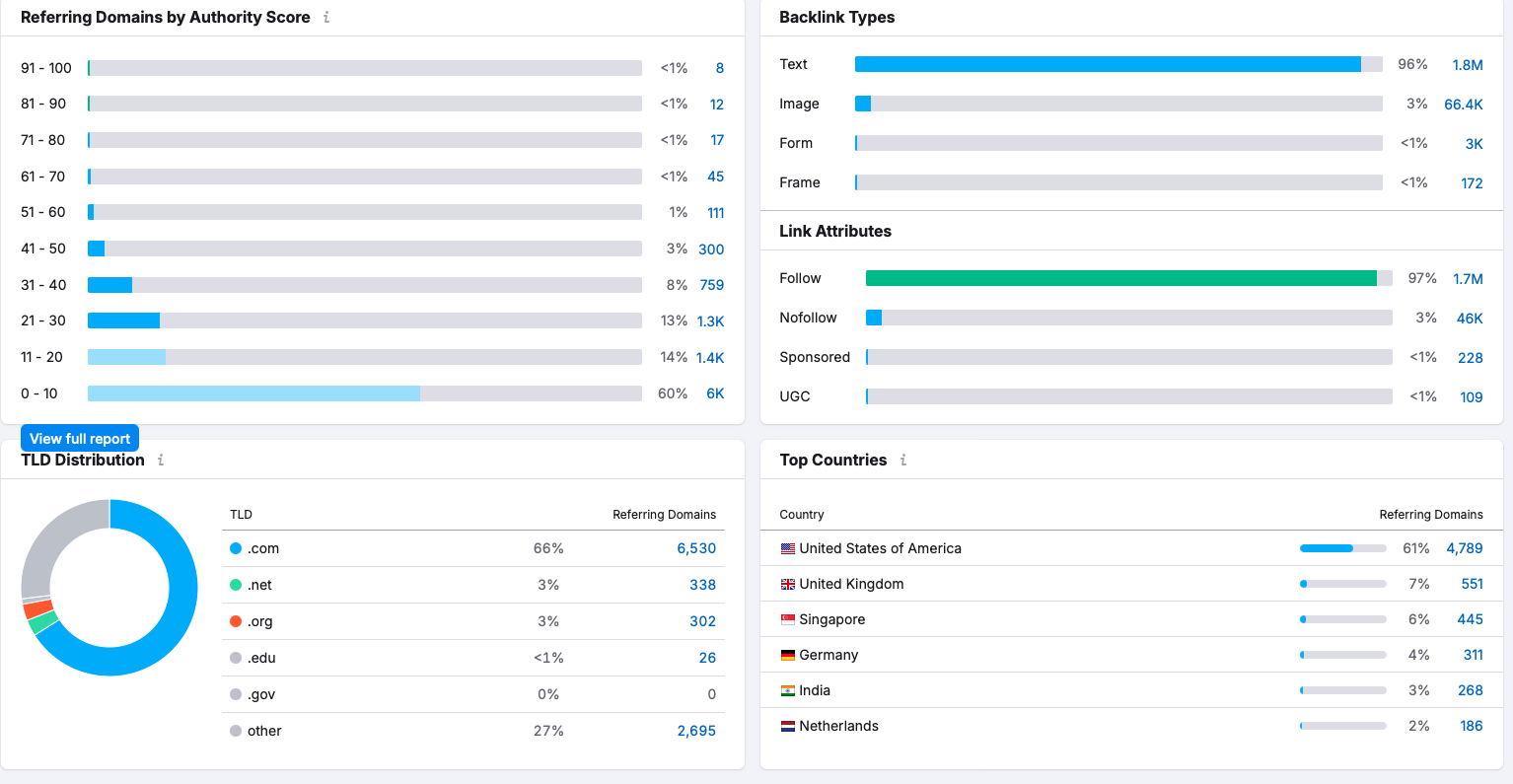1513x784 pixels.
Task: Follow the 4,789 link for United States
Action: 1464,547
